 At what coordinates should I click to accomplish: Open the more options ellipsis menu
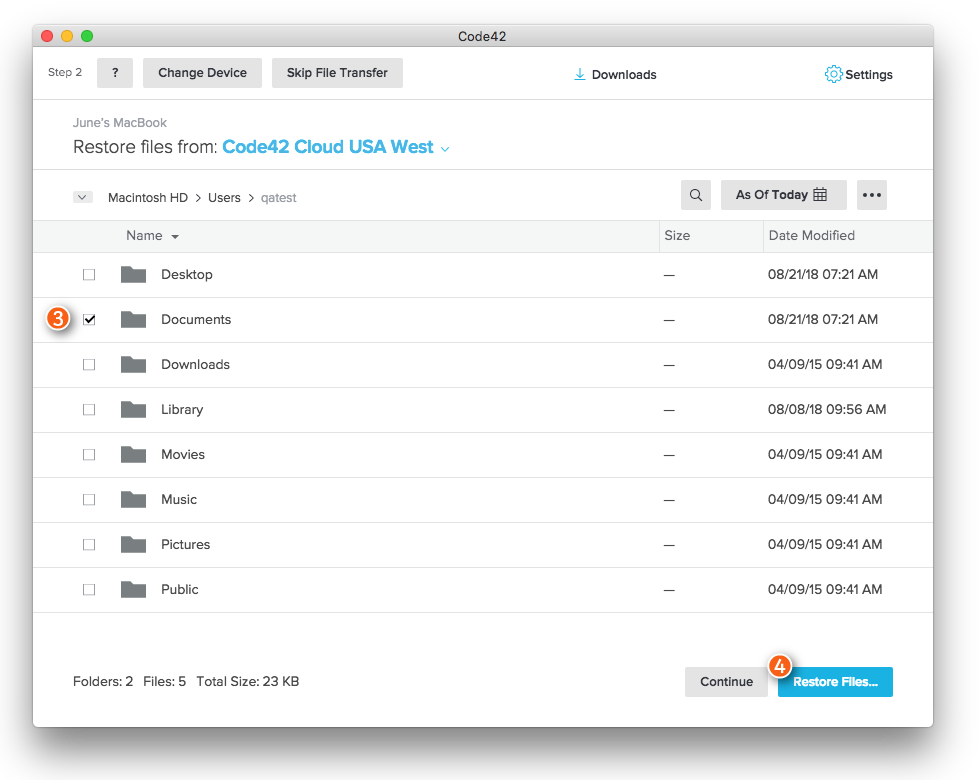pyautogui.click(x=870, y=195)
